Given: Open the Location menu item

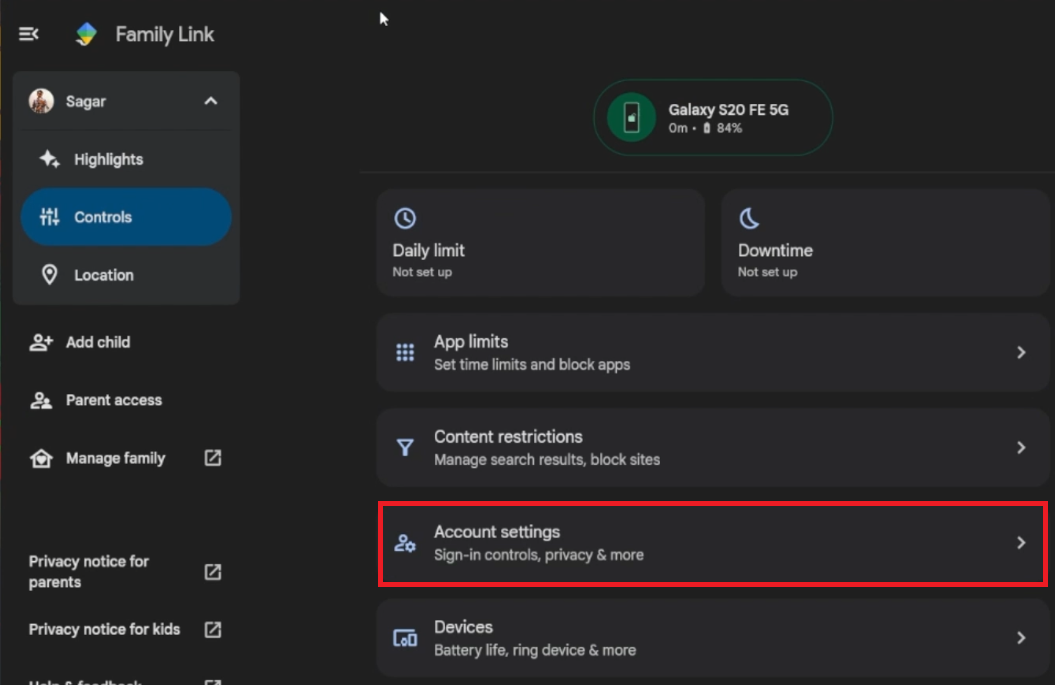Looking at the screenshot, I should [126, 275].
